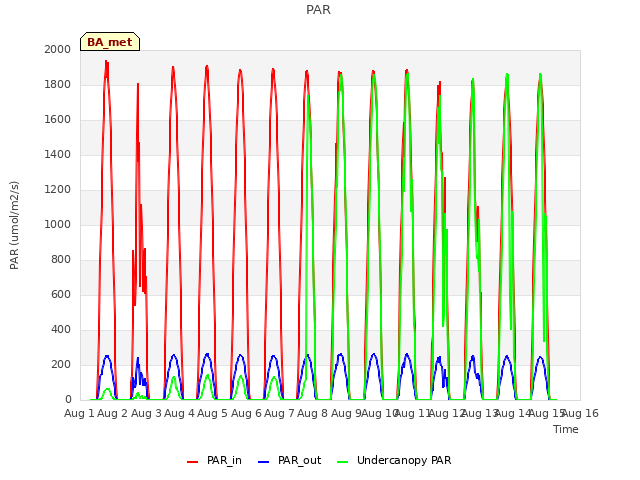Click the 2000 y-axis tick value
This screenshot has height=480, width=640.
[x=58, y=49]
